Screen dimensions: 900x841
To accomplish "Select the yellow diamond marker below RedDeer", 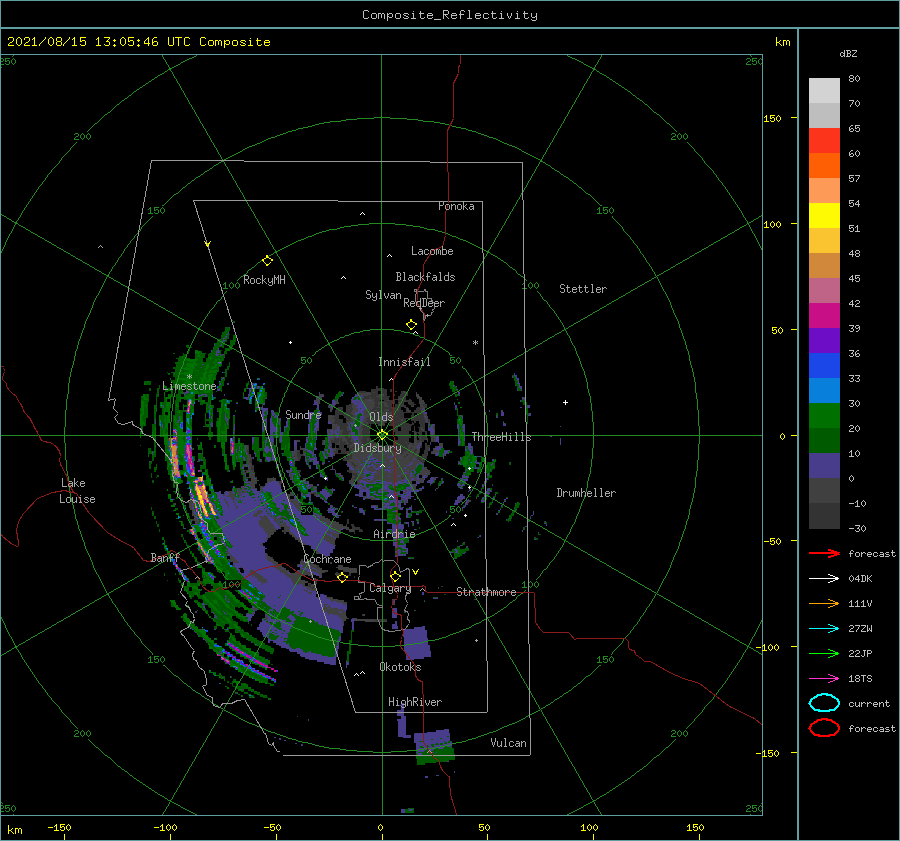I will click(412, 325).
